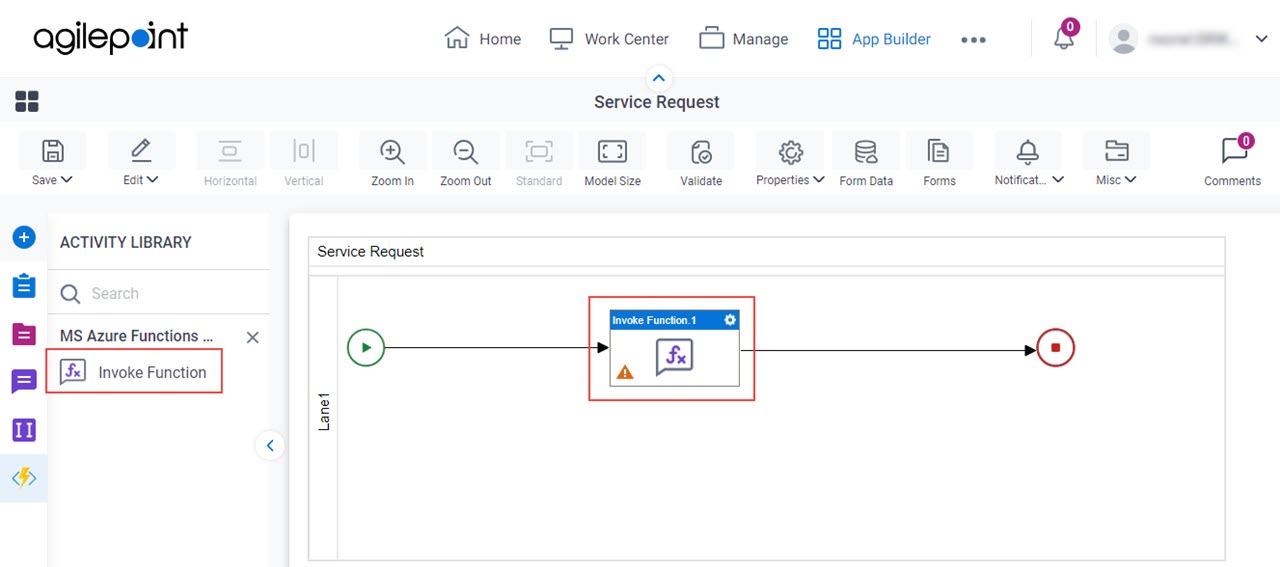The image size is (1280, 567).
Task: Click the Service Request pool header
Action: 371,251
